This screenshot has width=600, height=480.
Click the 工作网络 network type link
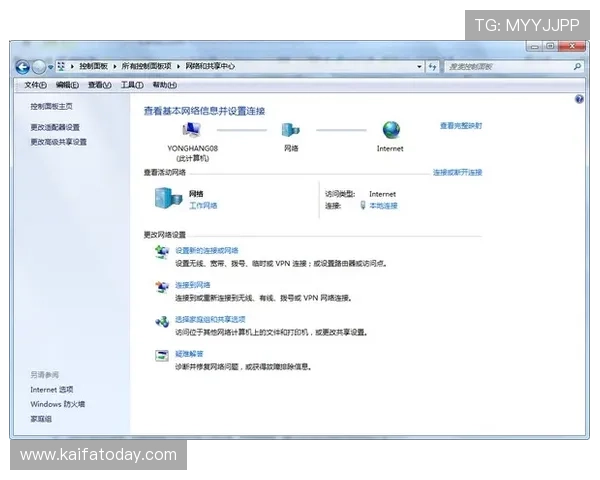pos(203,206)
